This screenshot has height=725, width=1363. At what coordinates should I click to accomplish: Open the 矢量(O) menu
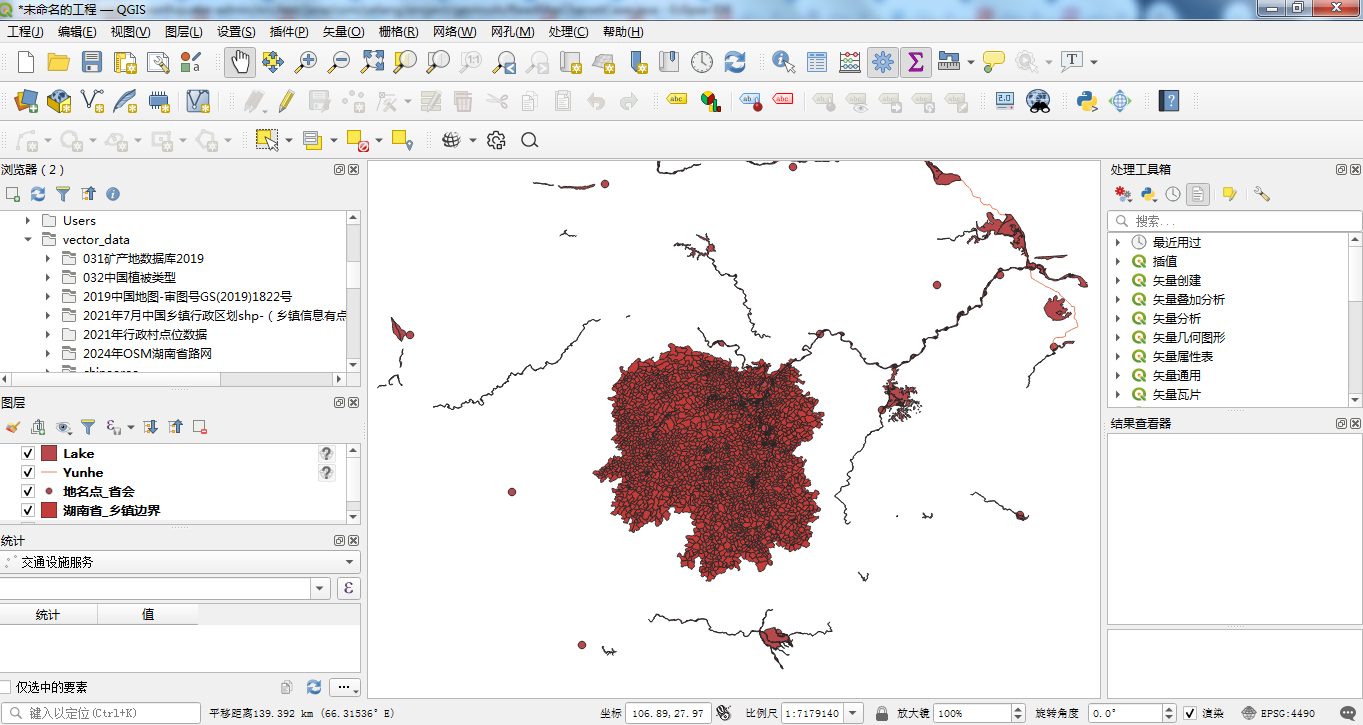point(343,32)
